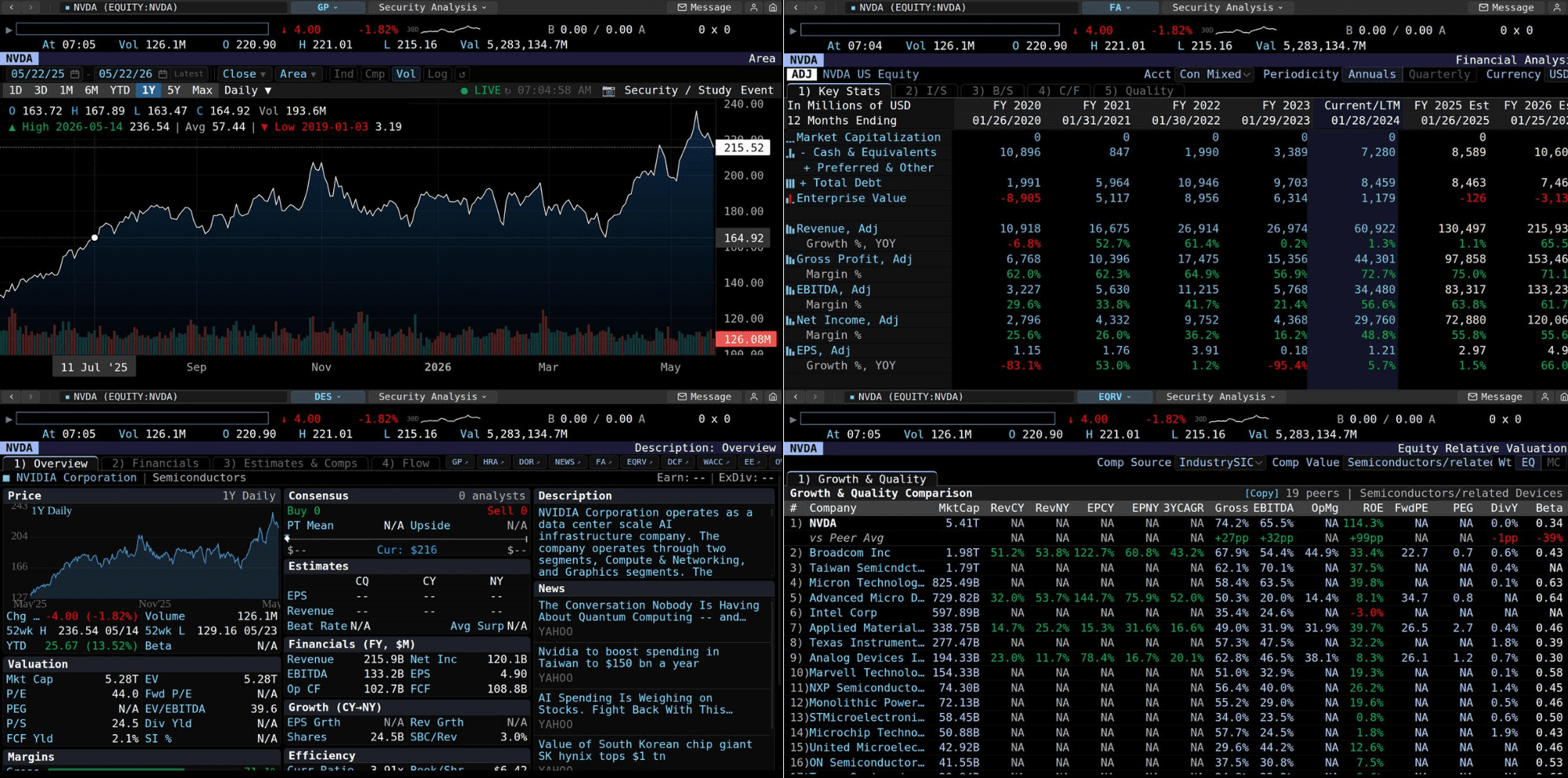Select the EQ weighting option in Relative Valuation
Viewport: 1568px width, 778px height.
click(1528, 463)
